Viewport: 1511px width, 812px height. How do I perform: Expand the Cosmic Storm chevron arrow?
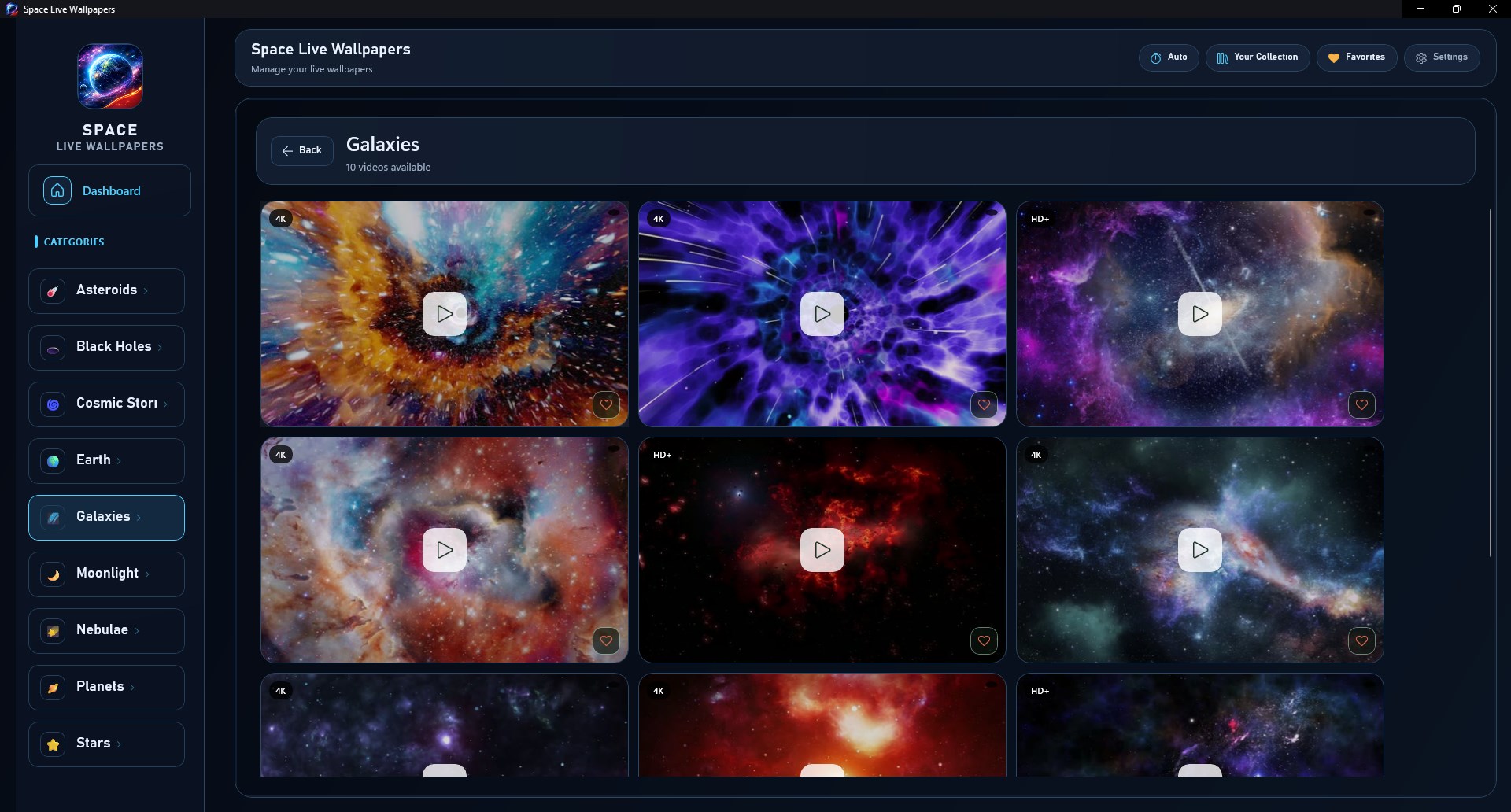pos(165,404)
